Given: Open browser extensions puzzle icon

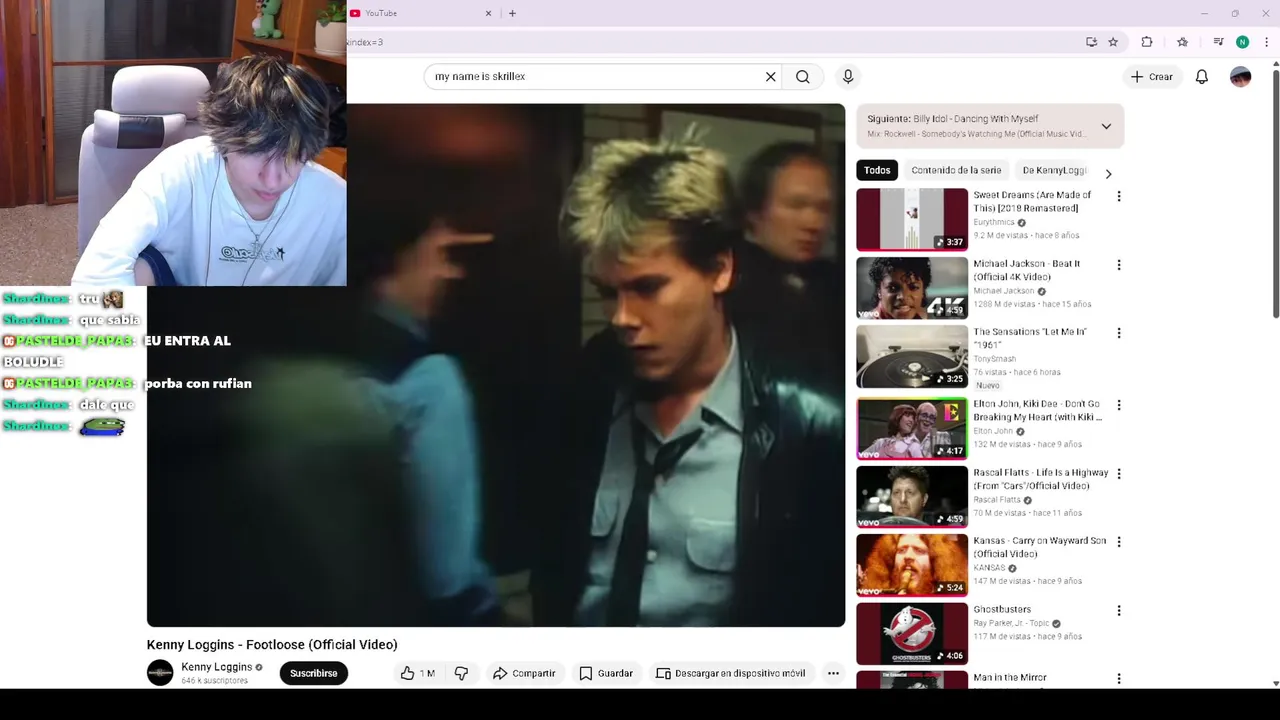Looking at the screenshot, I should coord(1147,42).
